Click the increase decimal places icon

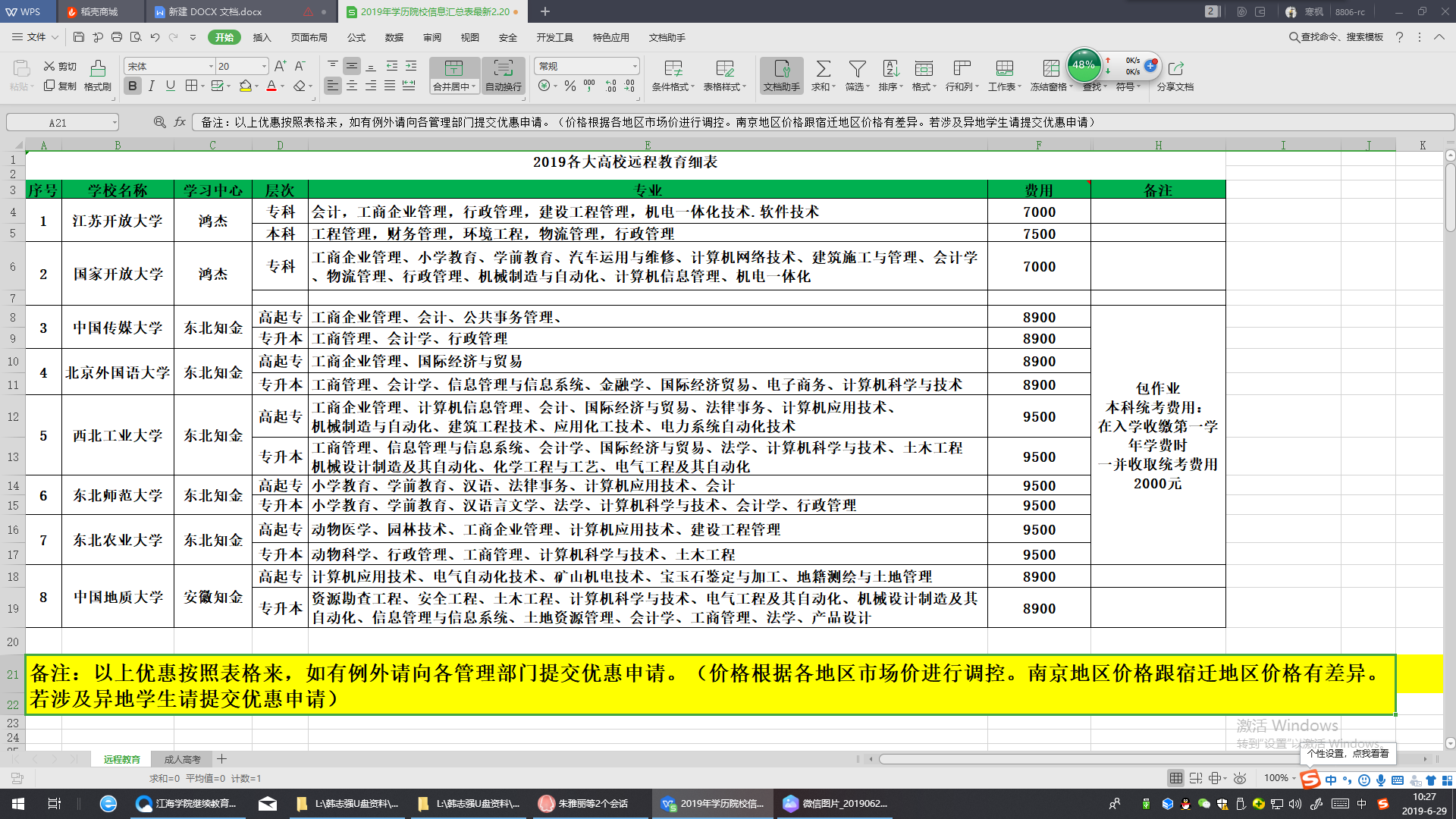[610, 86]
